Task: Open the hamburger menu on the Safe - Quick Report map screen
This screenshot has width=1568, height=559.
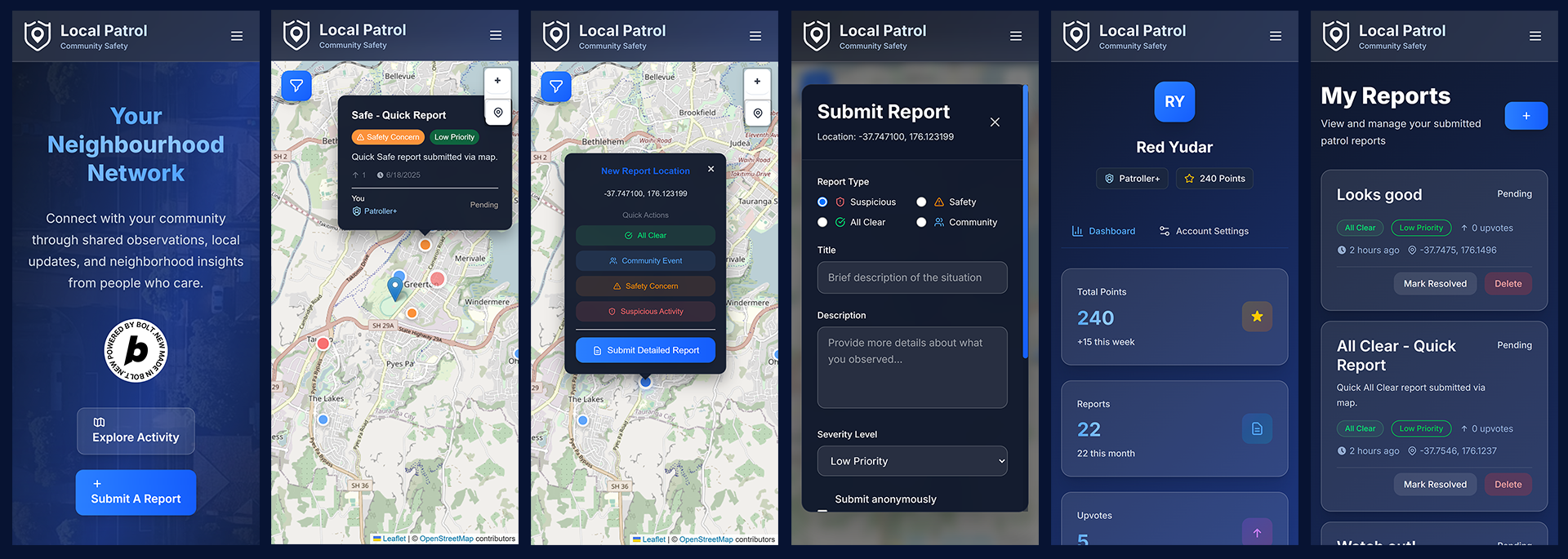Action: [x=496, y=35]
